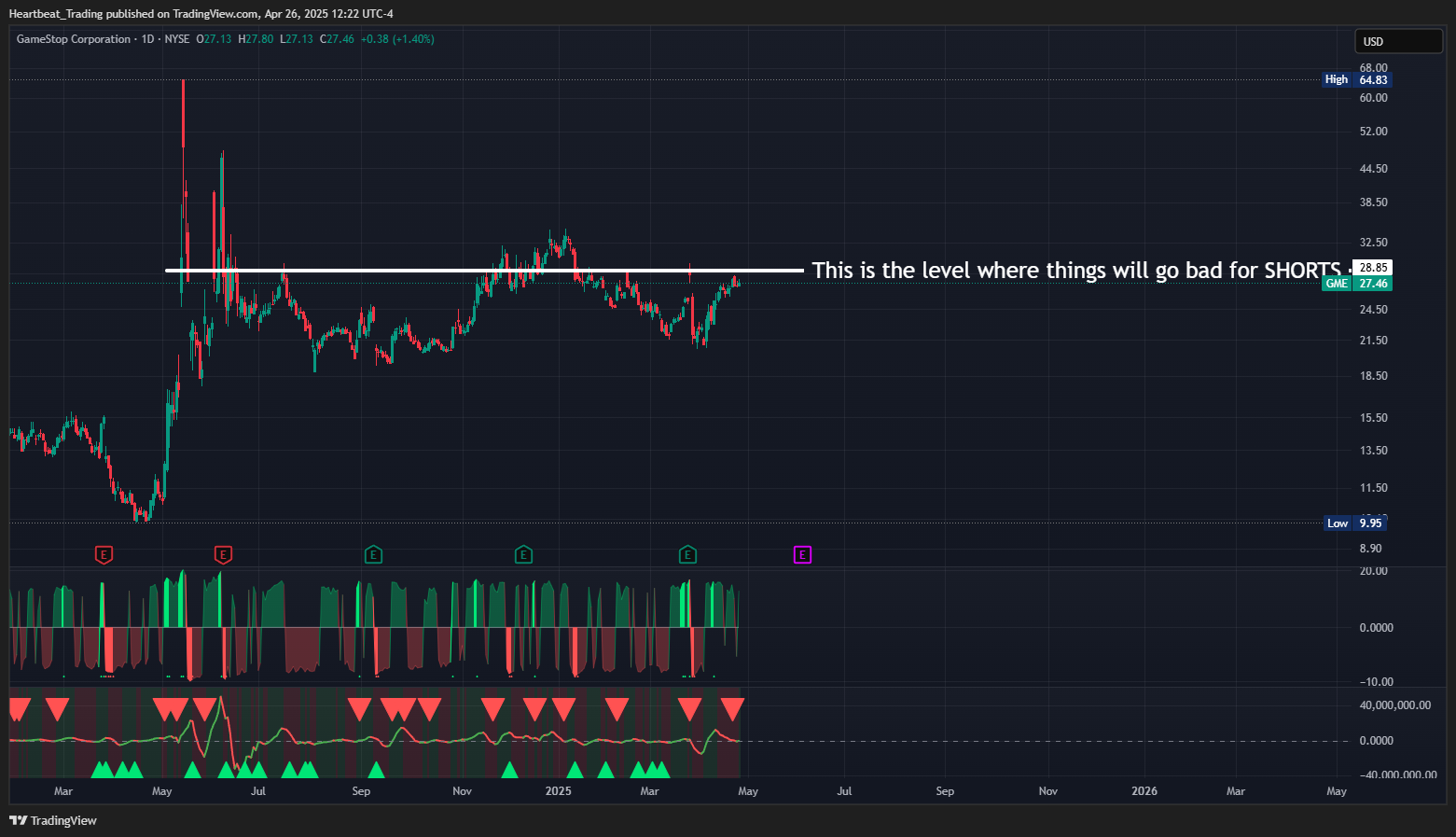Click the purple upcoming earnings E marker
The width and height of the screenshot is (1456, 837).
(x=802, y=555)
